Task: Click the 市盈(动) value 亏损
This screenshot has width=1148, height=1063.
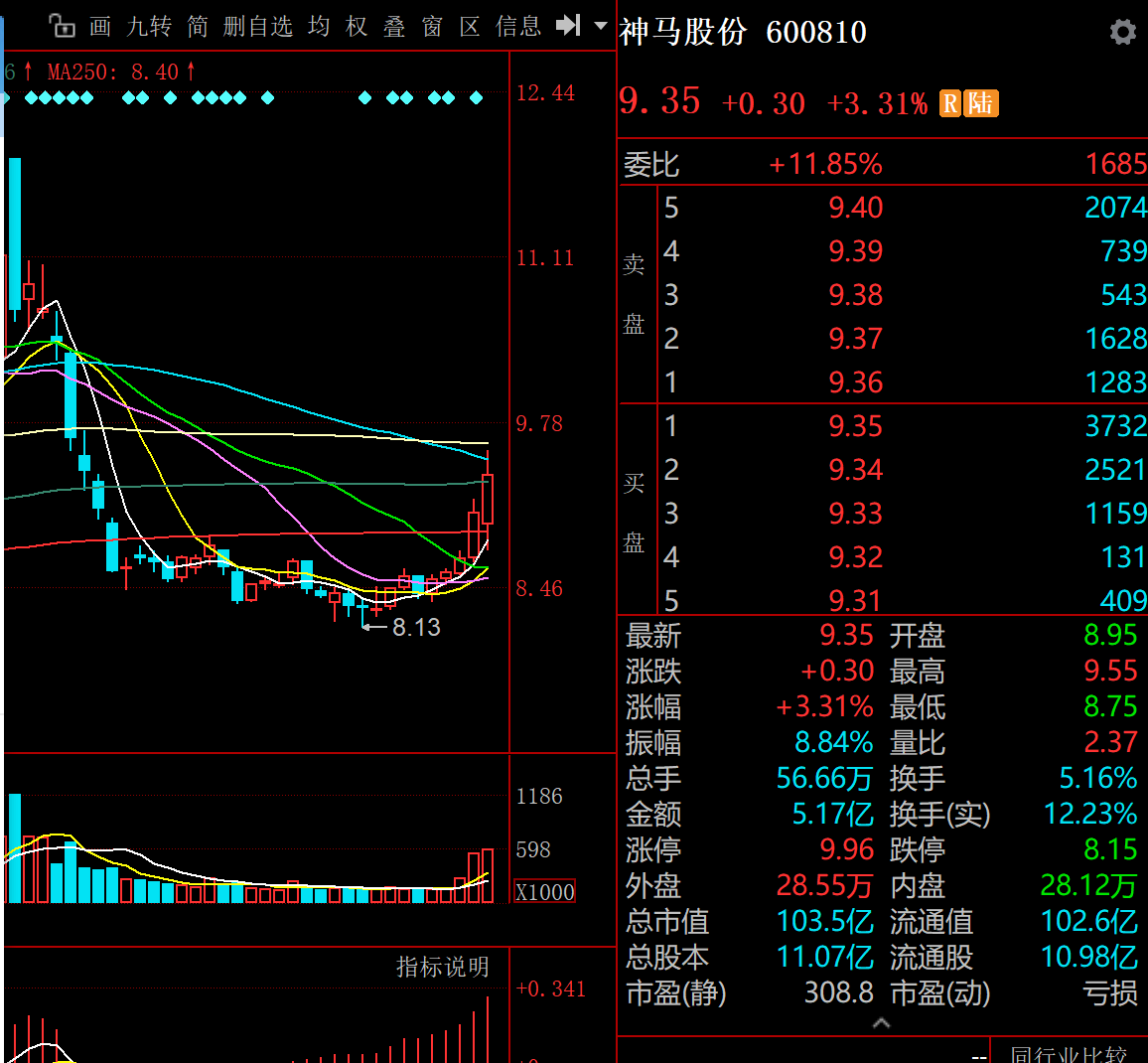Action: [x=1110, y=993]
